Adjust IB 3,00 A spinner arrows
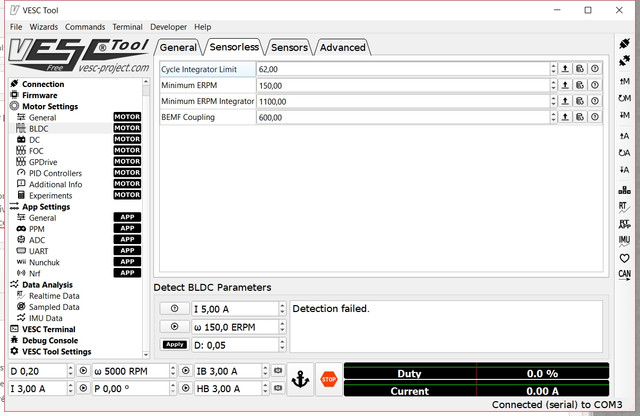The width and height of the screenshot is (640, 416). [265, 371]
